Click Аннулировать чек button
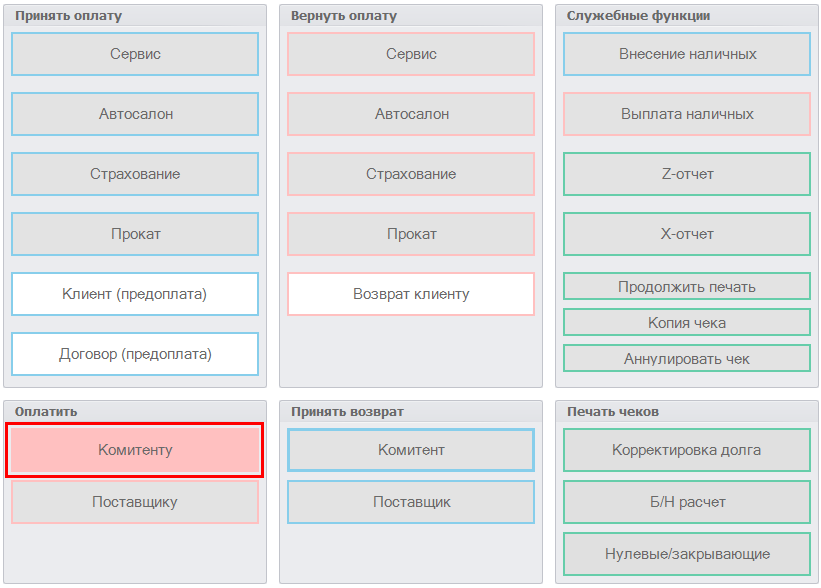The width and height of the screenshot is (821, 588). pos(687,358)
